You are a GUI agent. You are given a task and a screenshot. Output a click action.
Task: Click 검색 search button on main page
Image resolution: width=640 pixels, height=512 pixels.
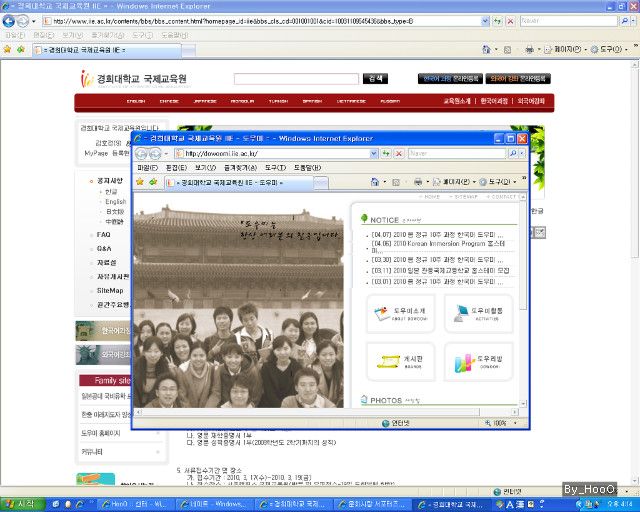375,78
